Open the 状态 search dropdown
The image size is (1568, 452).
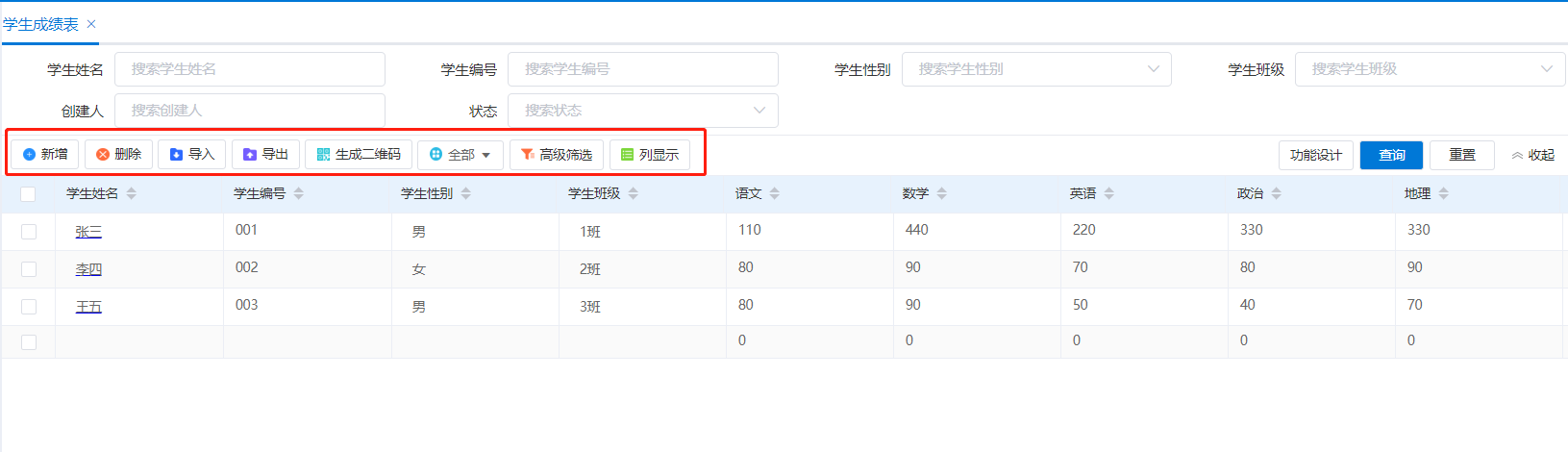(x=643, y=111)
